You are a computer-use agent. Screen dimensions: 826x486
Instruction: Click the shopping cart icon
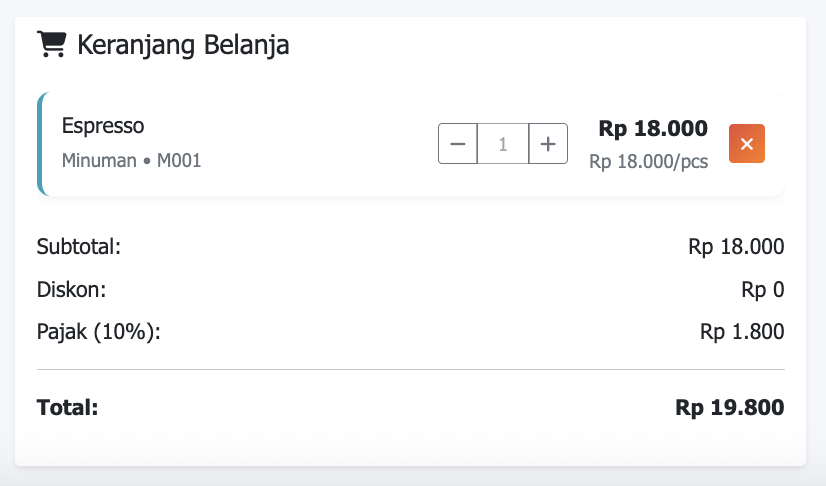click(51, 44)
